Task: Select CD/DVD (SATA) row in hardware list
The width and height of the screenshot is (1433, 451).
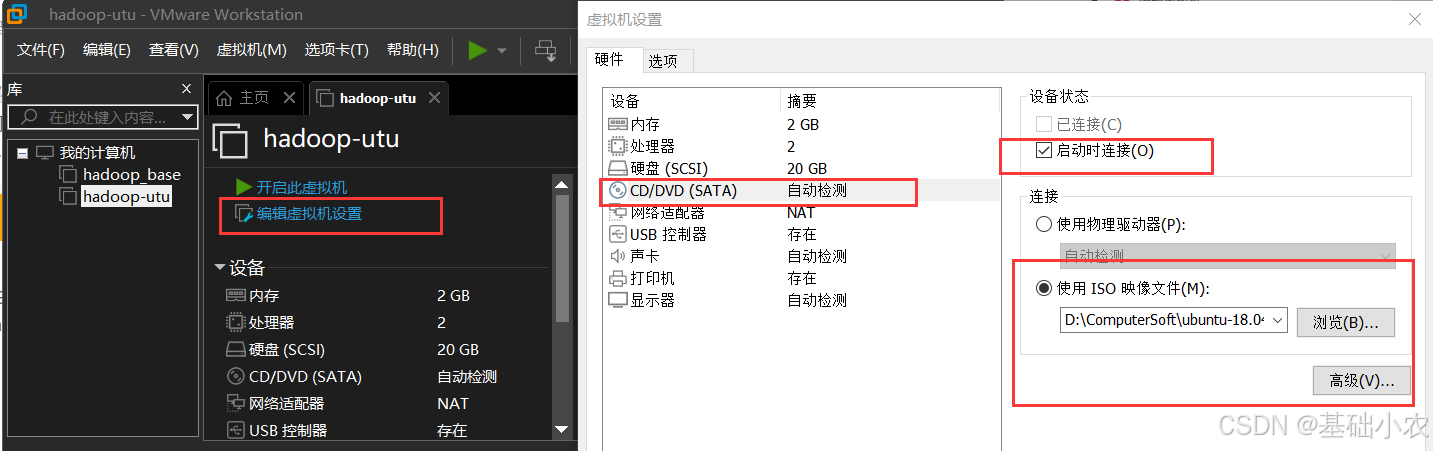Action: click(x=801, y=190)
